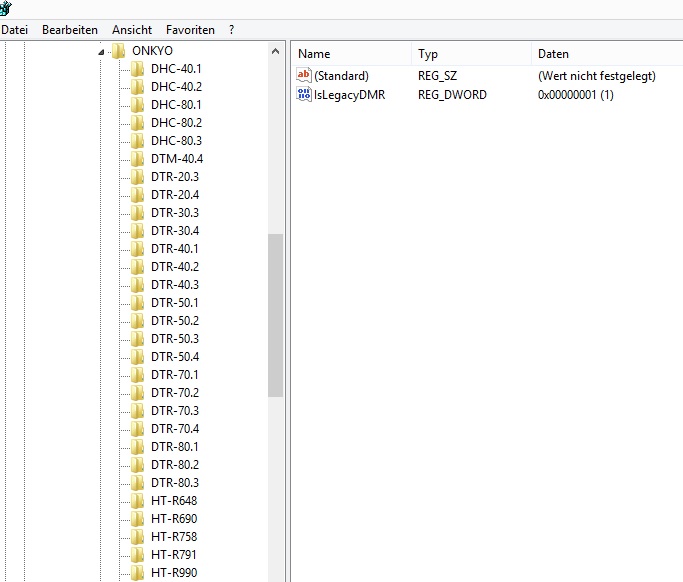Open the Favoriten menu
The width and height of the screenshot is (683, 582).
point(190,30)
